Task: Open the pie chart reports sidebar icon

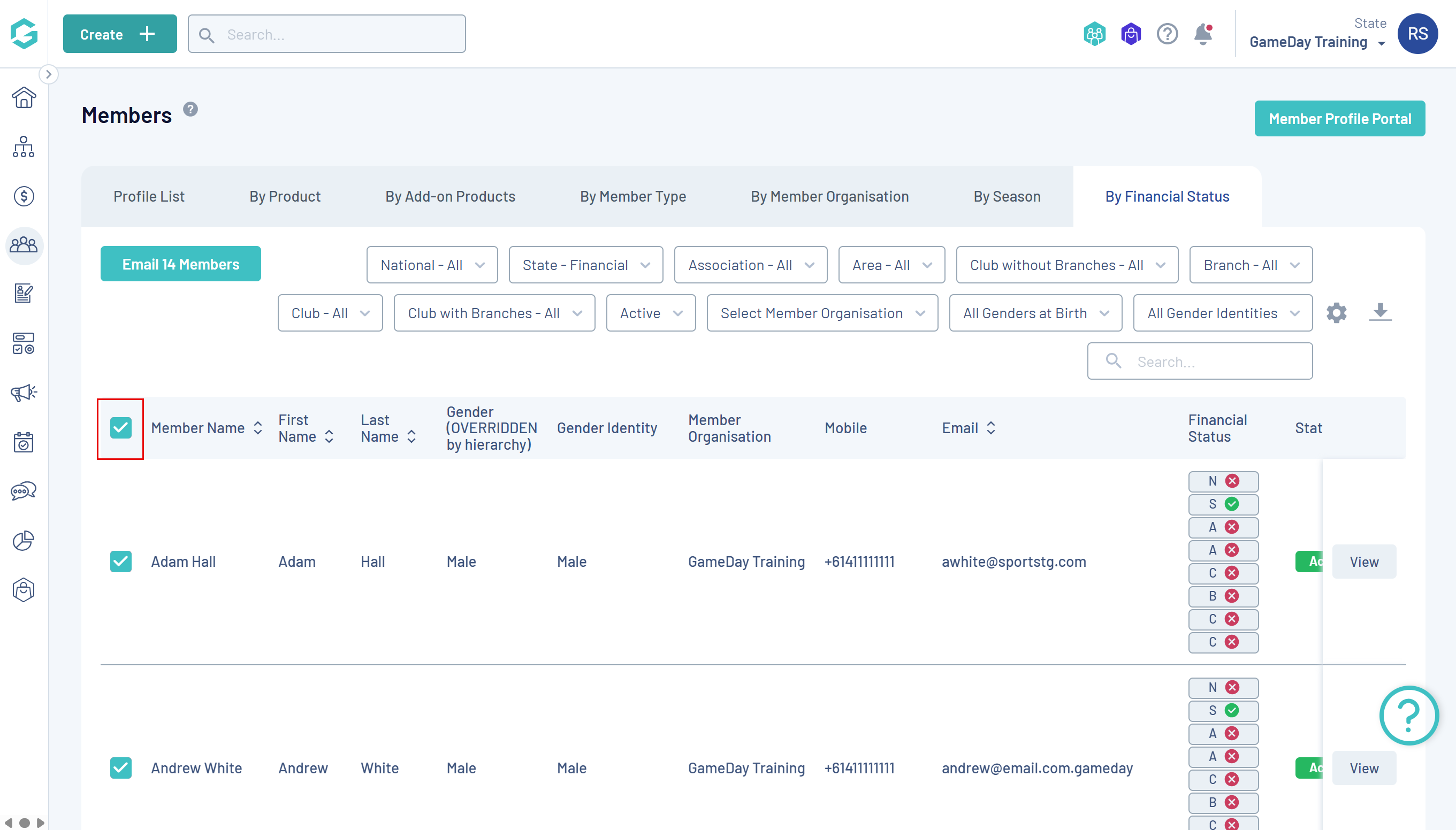Action: pos(24,541)
